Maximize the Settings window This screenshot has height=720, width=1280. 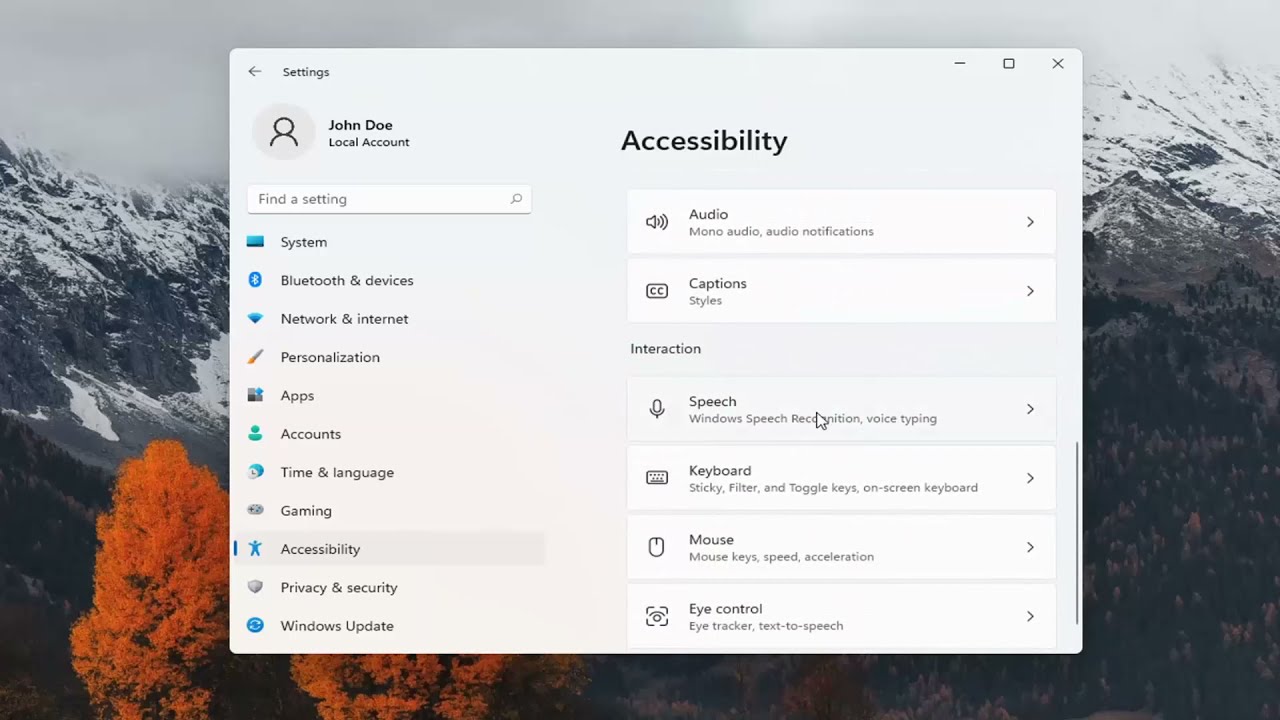tap(1009, 63)
